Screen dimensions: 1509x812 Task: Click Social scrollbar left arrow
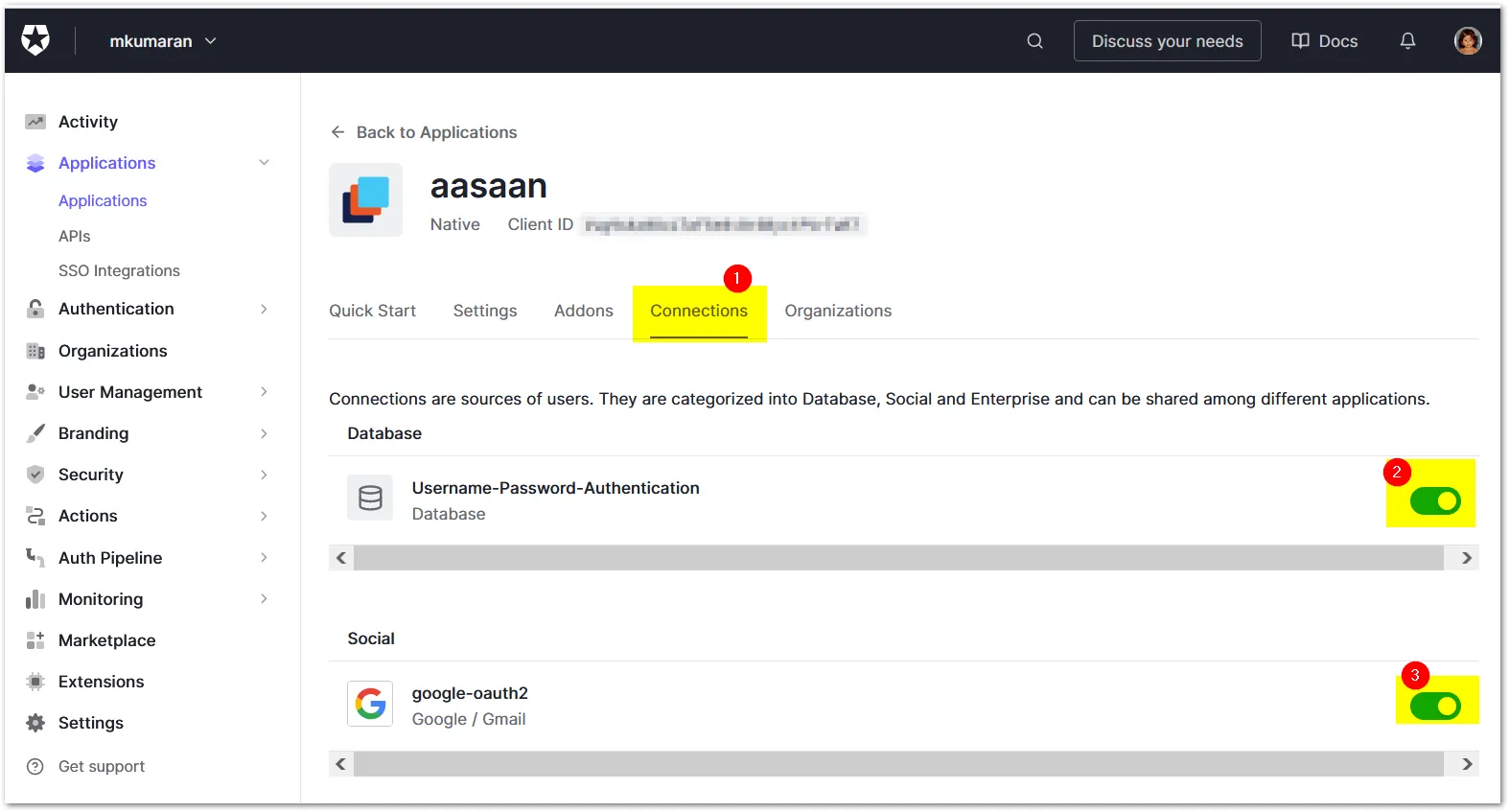coord(341,764)
